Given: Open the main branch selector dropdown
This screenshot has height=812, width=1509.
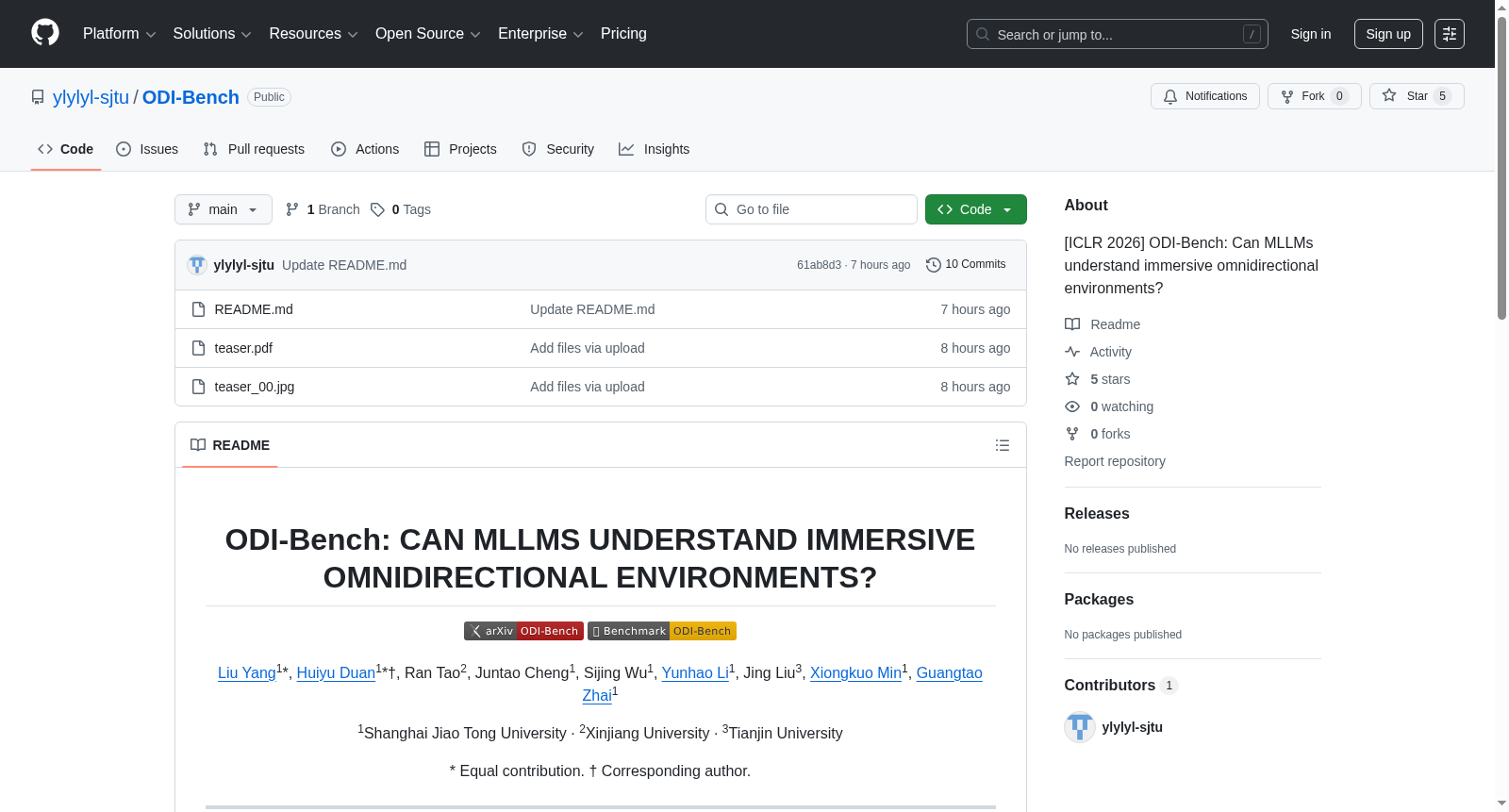Looking at the screenshot, I should (224, 209).
